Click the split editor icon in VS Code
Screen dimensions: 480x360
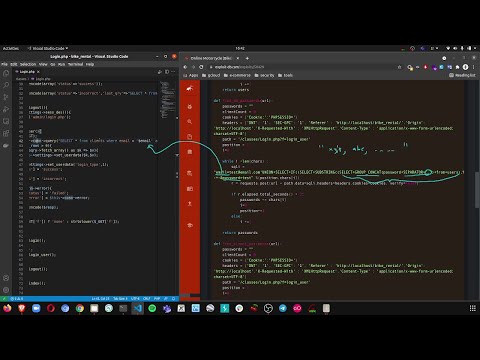click(167, 72)
